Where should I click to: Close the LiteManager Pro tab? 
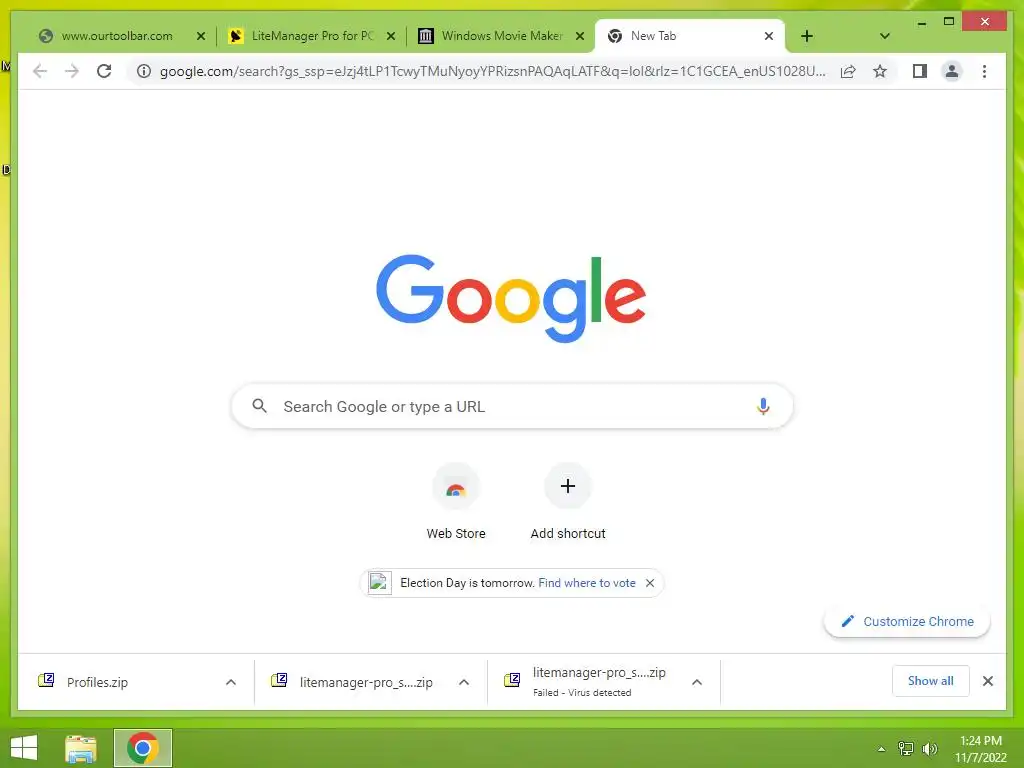[391, 36]
